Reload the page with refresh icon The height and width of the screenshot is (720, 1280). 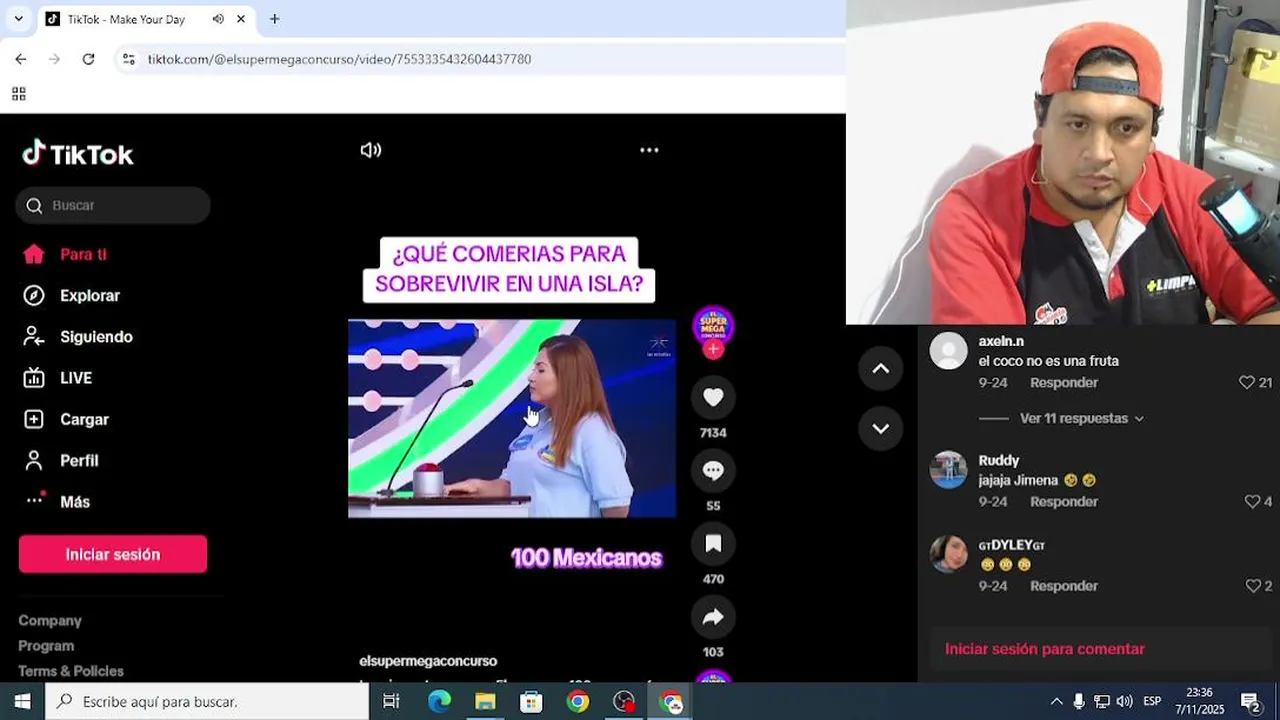click(x=88, y=59)
